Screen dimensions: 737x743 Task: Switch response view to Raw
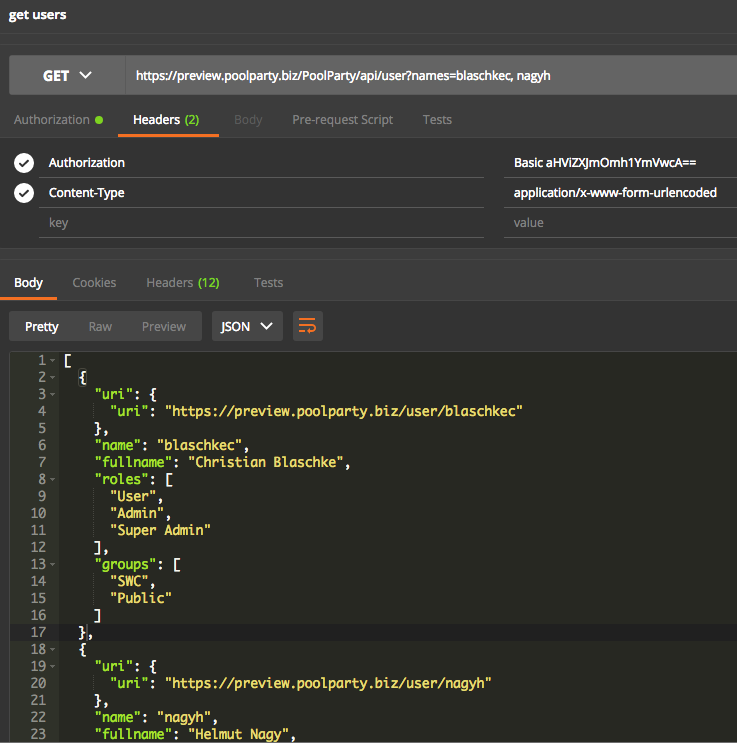coord(100,326)
